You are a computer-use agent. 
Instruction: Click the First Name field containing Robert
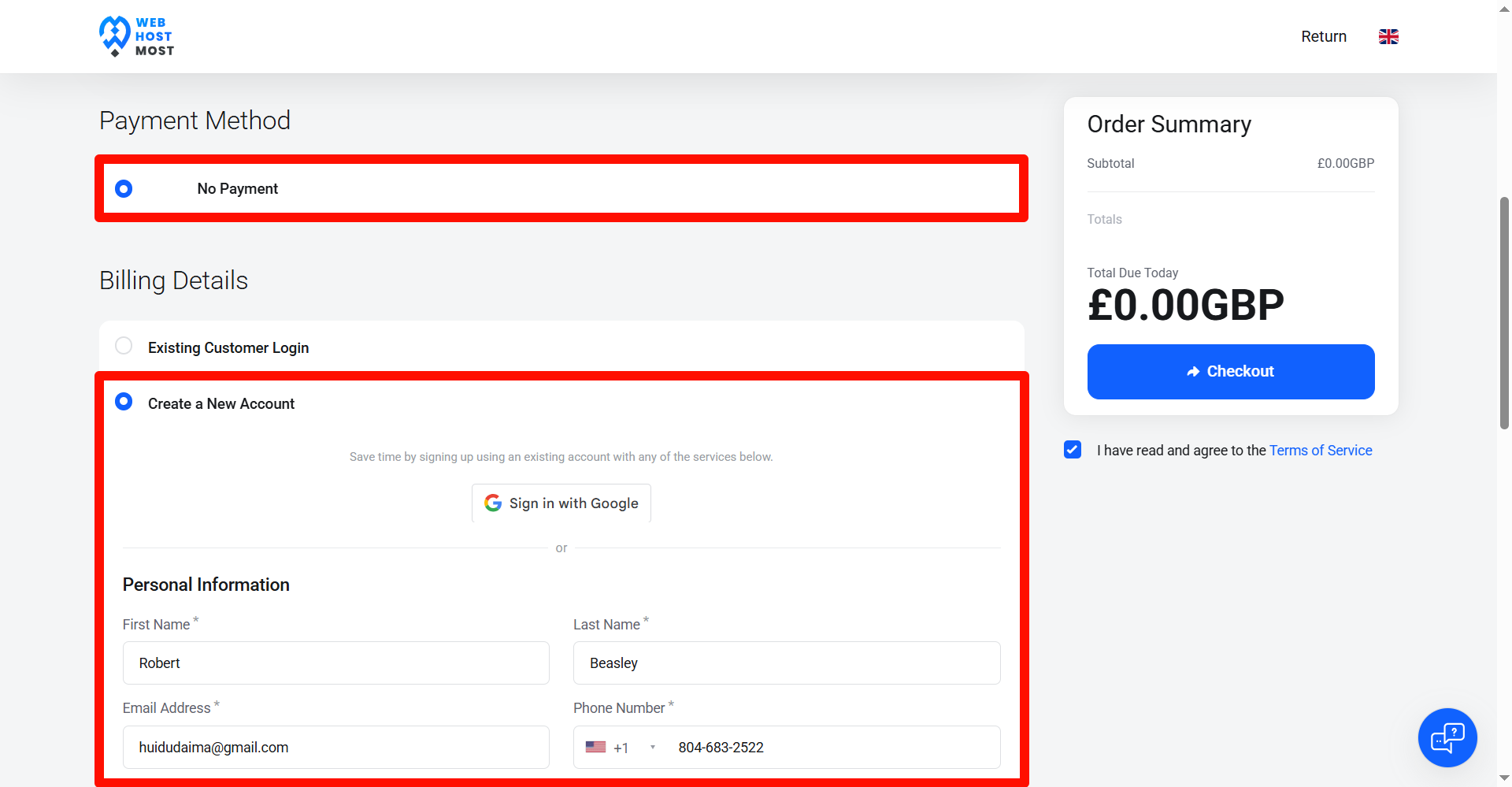click(336, 663)
